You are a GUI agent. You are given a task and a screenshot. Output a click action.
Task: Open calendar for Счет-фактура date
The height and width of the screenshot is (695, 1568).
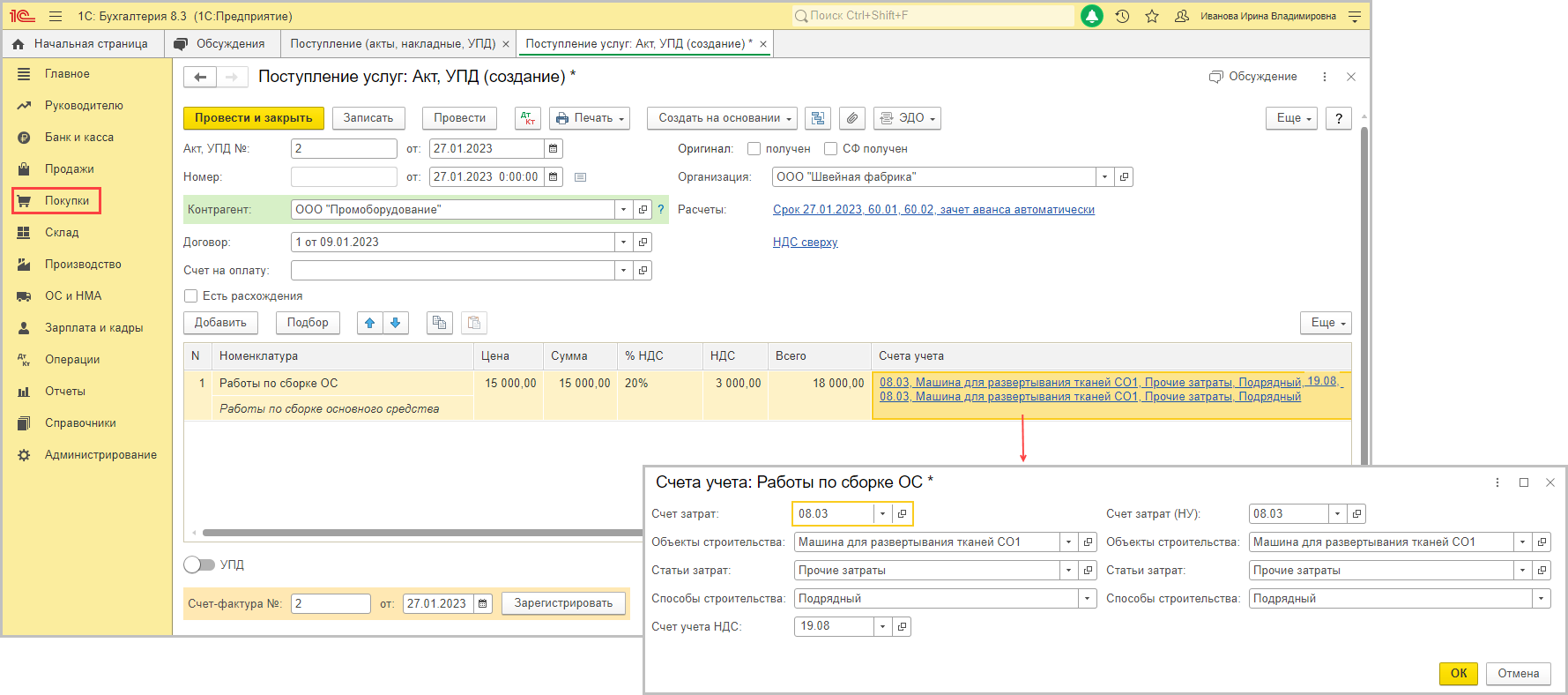(x=483, y=604)
